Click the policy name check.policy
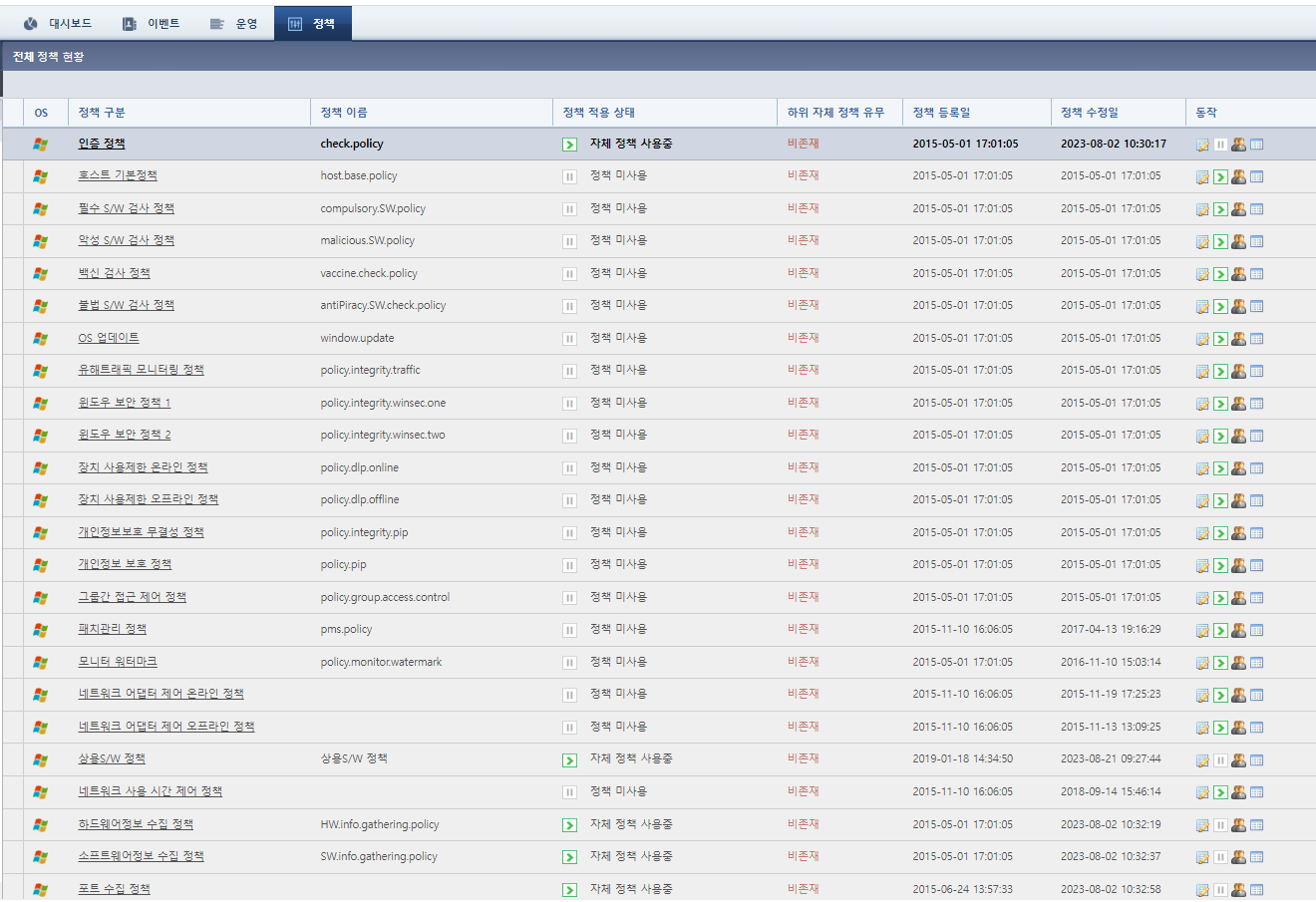 [x=352, y=144]
